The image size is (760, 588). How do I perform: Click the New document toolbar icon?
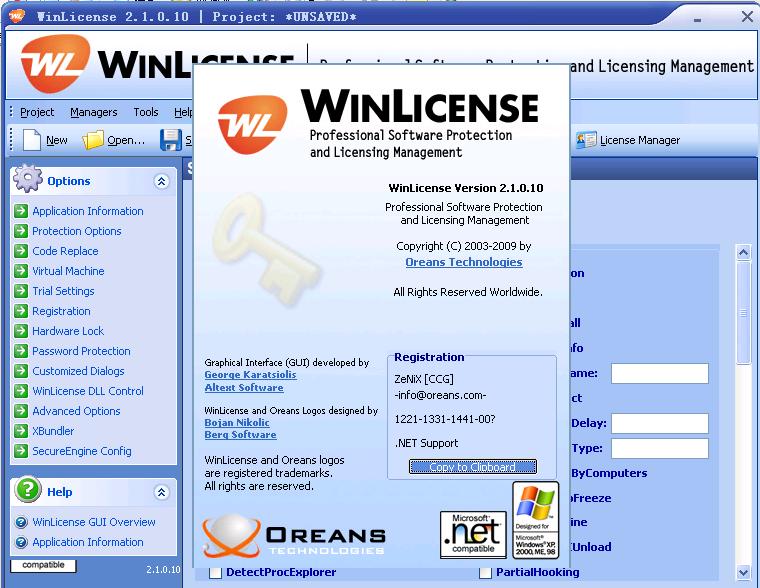(32, 140)
